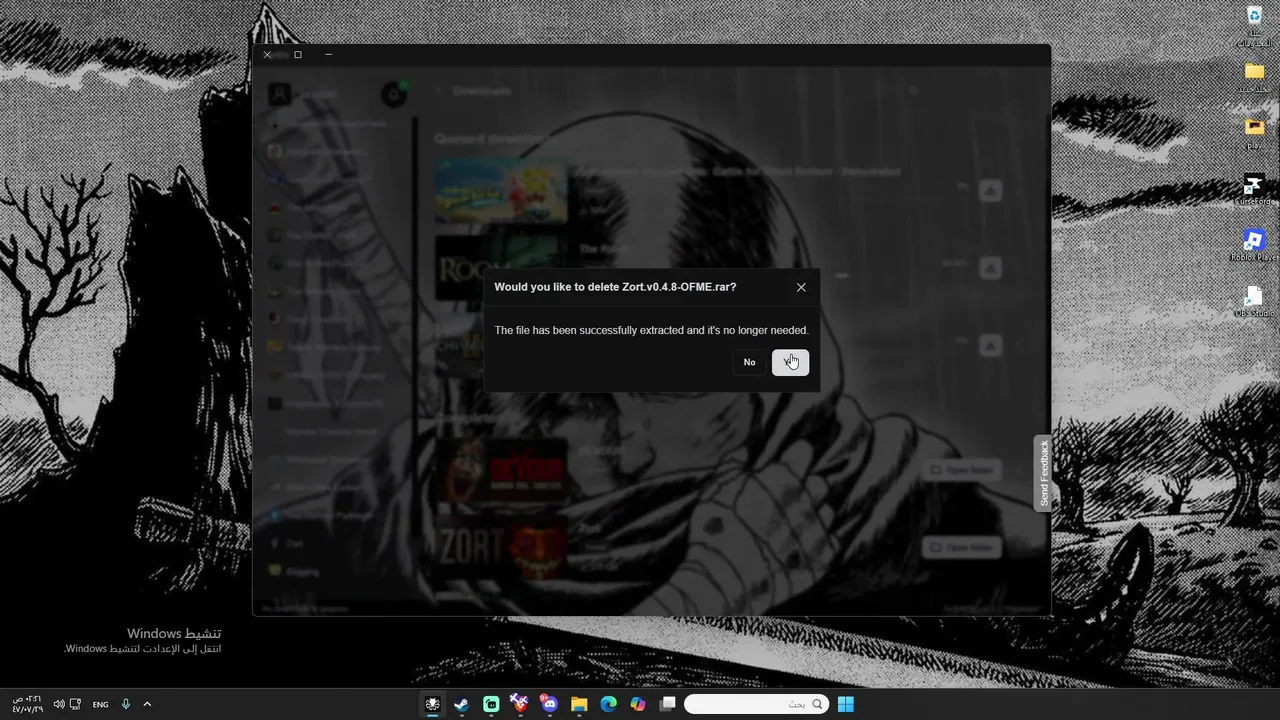1280x720 pixels.
Task: Click the Send Feedback side tab
Action: point(1044,473)
